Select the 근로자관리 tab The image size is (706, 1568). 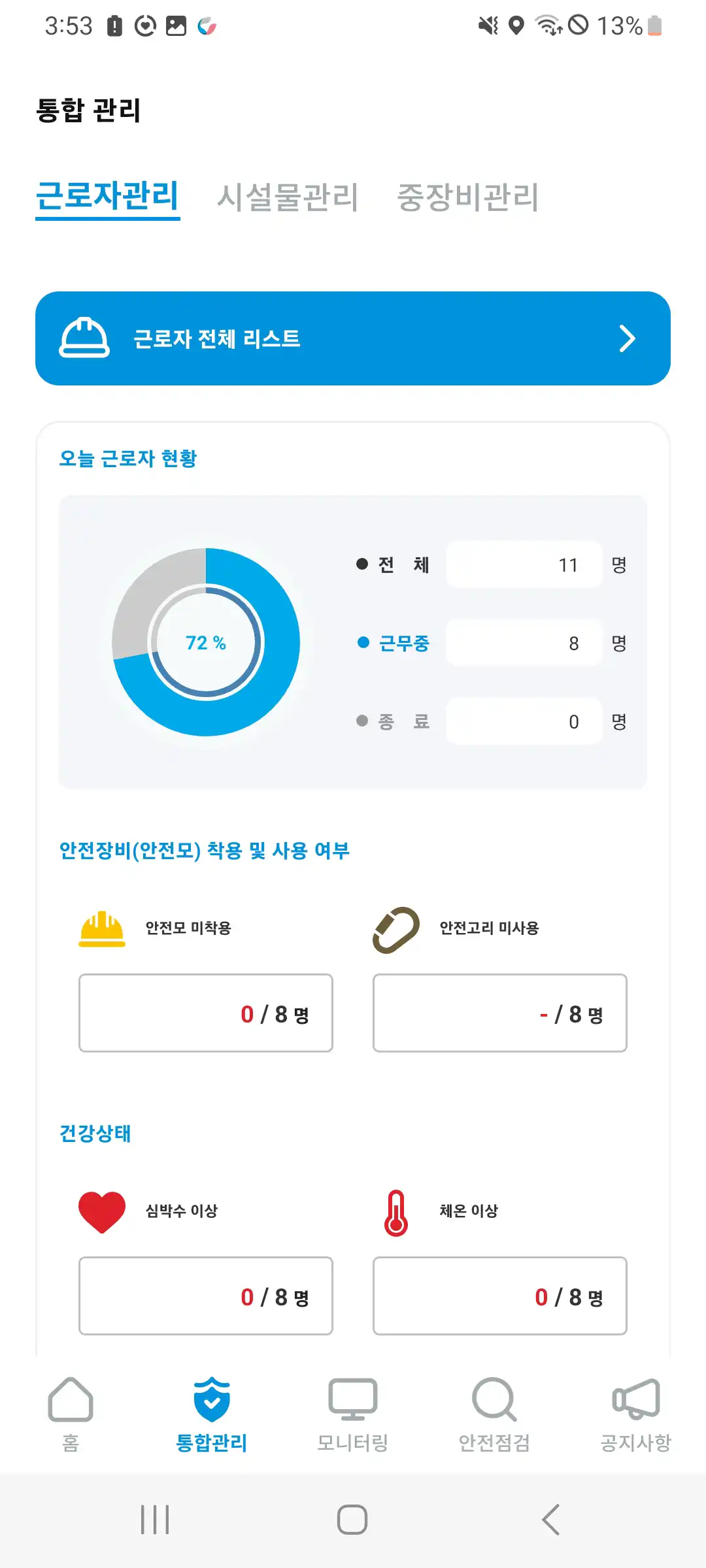(x=108, y=196)
